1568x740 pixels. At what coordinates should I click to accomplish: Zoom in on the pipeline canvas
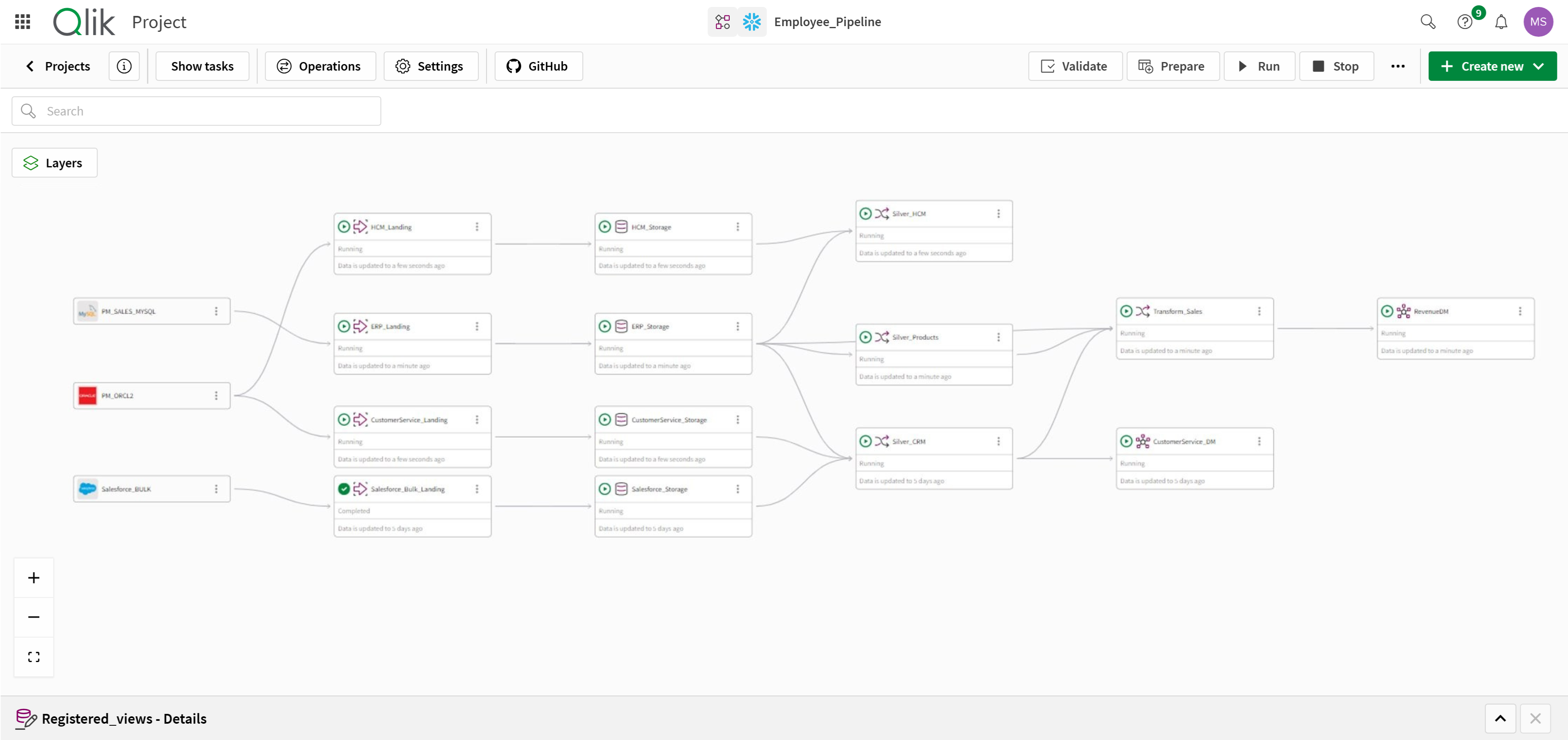pyautogui.click(x=34, y=578)
